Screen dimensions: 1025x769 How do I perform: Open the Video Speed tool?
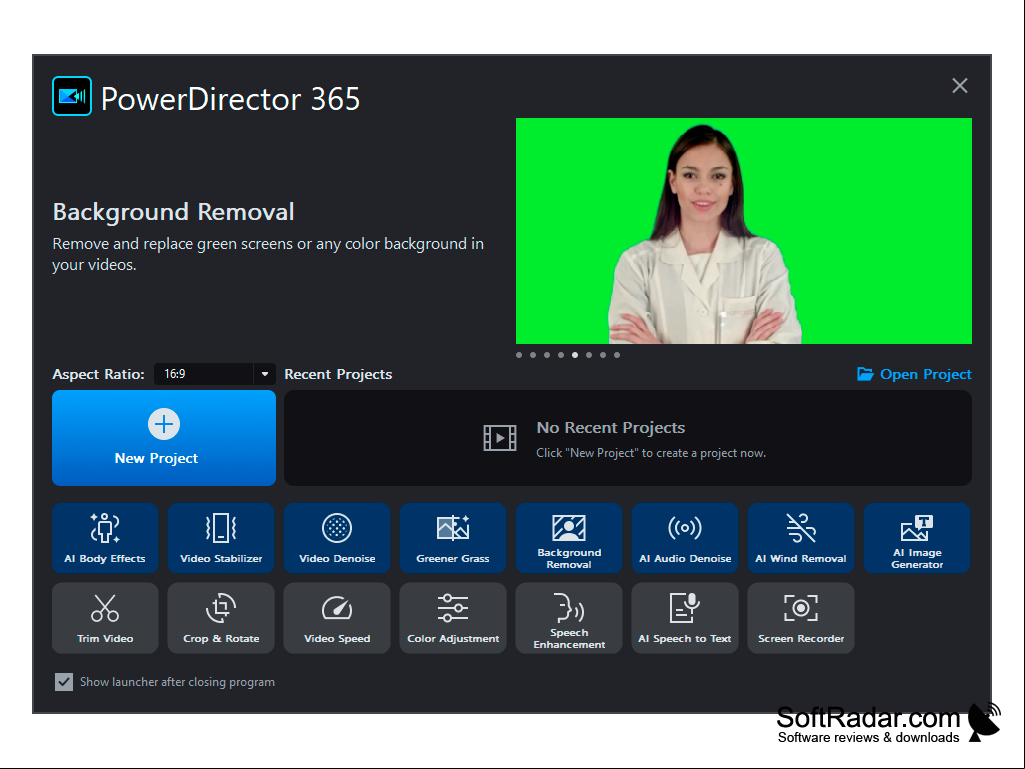337,618
